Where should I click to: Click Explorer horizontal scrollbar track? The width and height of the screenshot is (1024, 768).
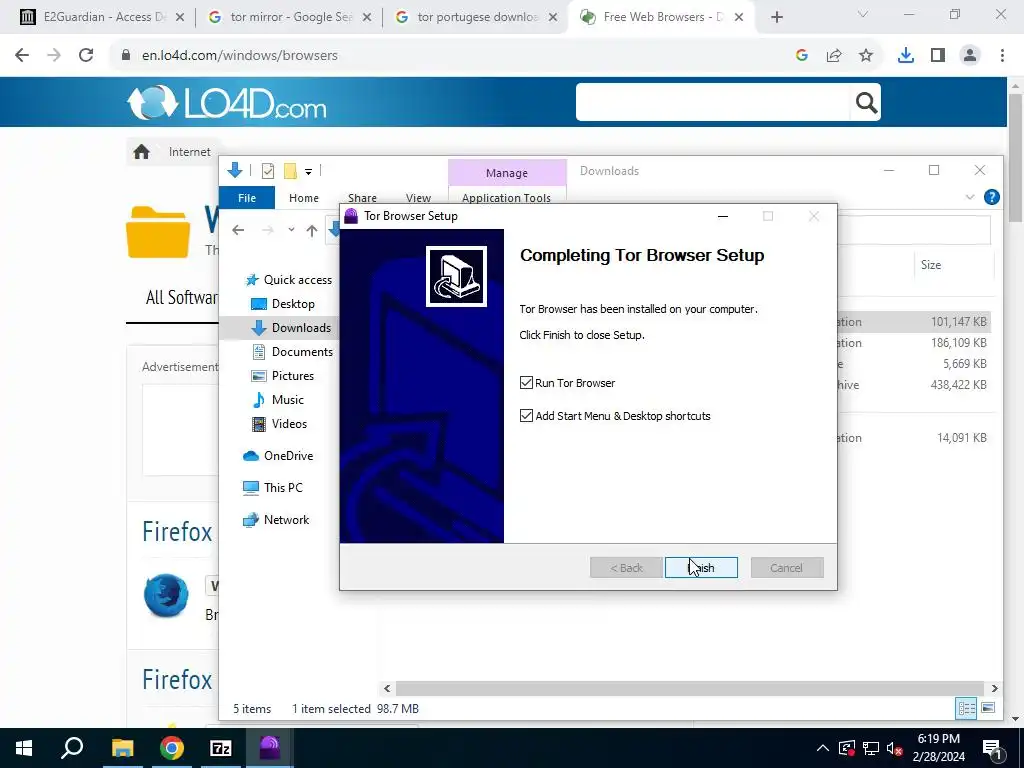click(x=690, y=688)
